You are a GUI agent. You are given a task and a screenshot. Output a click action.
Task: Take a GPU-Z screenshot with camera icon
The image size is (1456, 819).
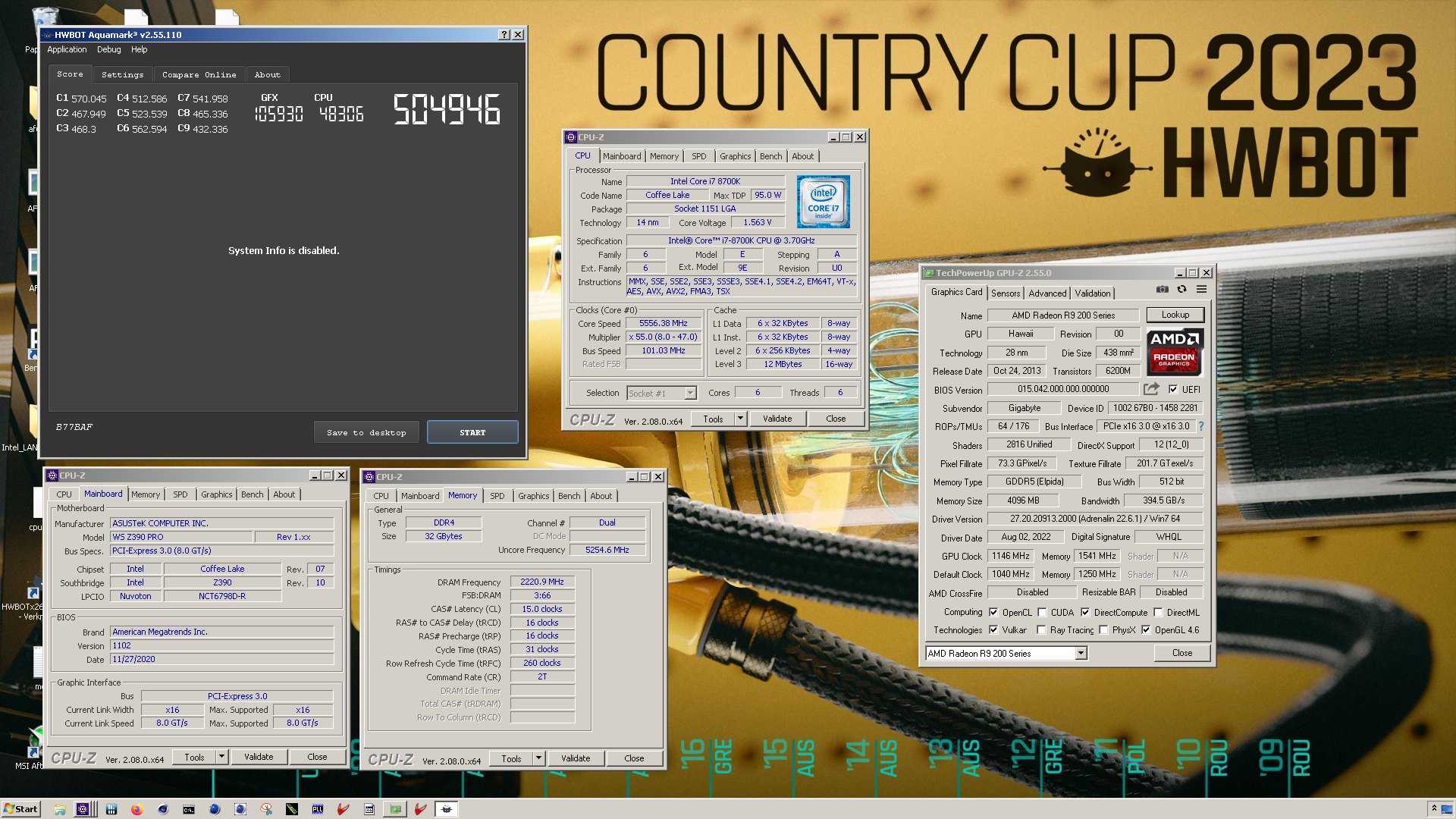(1162, 290)
